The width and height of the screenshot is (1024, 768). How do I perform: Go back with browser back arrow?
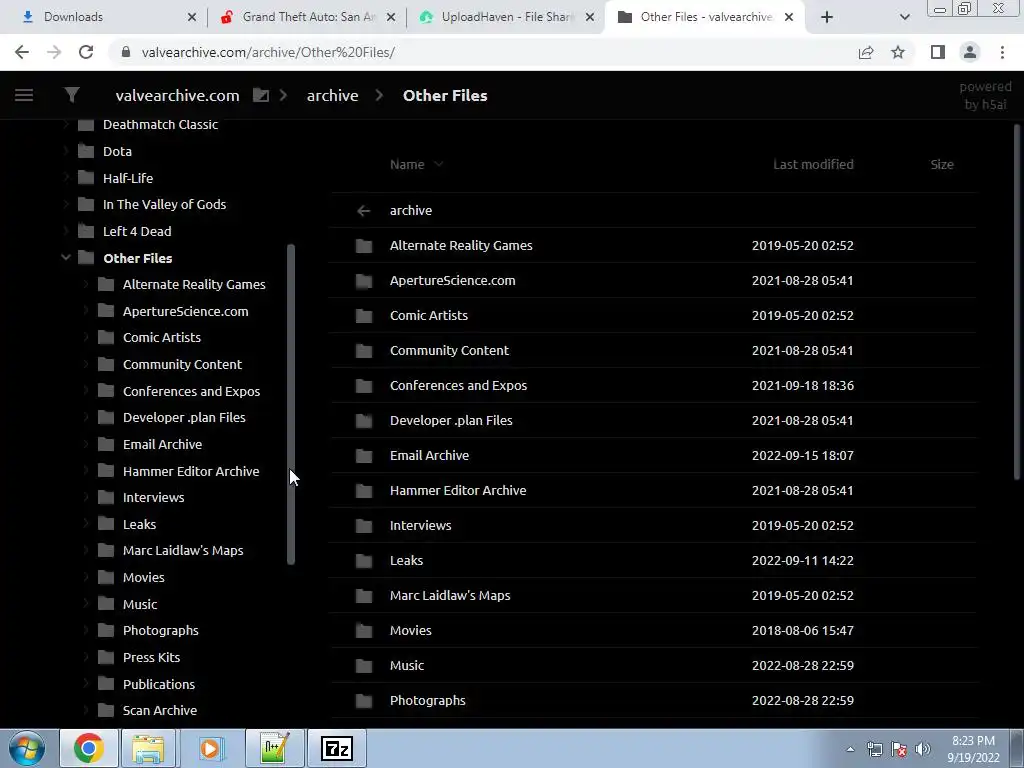click(22, 52)
